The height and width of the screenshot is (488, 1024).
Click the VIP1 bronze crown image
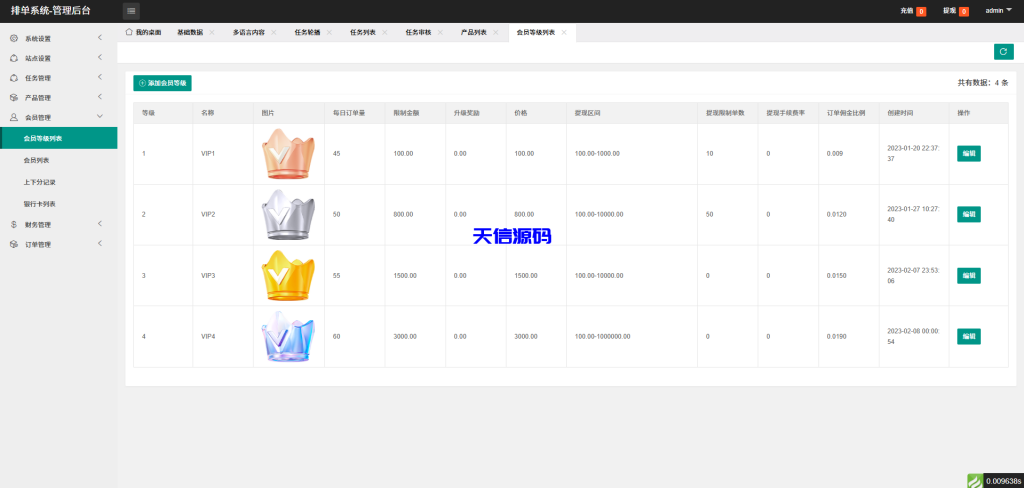click(287, 154)
